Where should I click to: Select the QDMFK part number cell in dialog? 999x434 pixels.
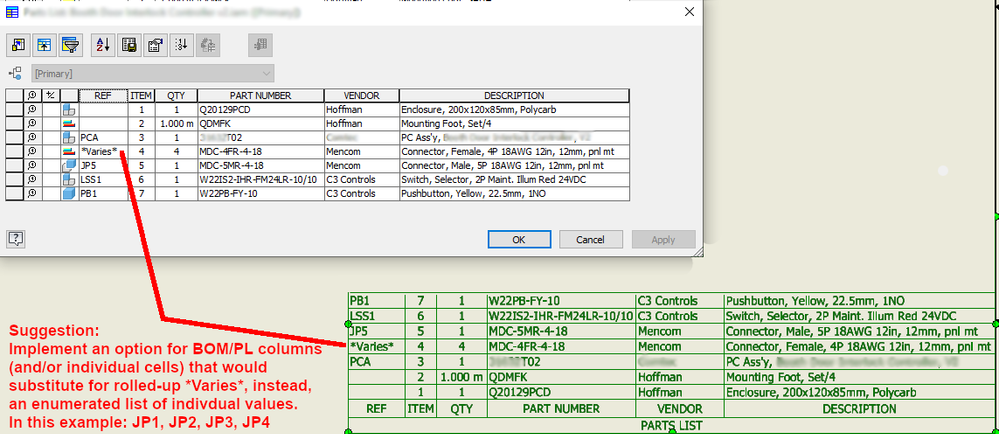click(261, 124)
